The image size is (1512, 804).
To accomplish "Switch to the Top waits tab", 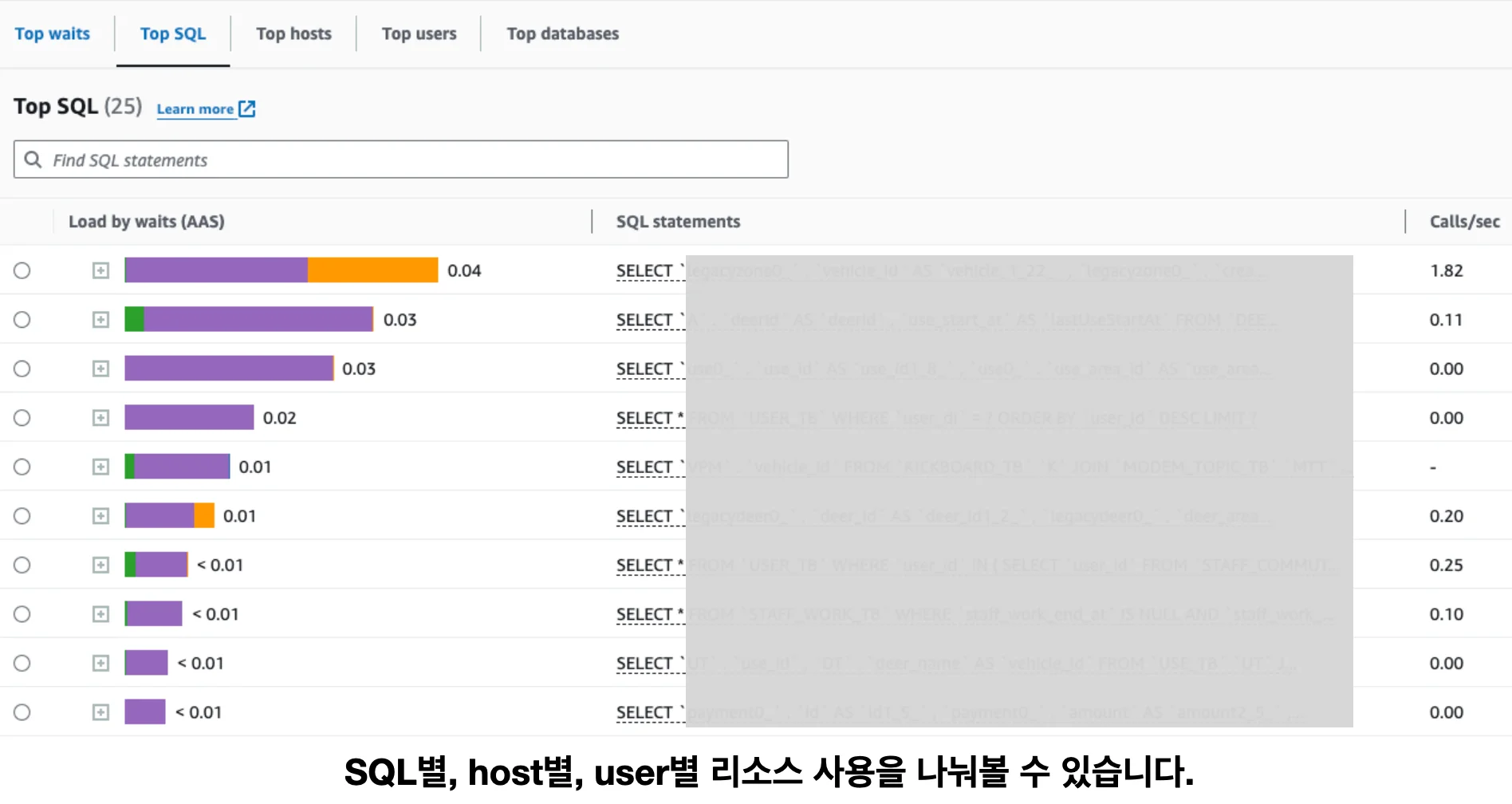I will [x=53, y=33].
